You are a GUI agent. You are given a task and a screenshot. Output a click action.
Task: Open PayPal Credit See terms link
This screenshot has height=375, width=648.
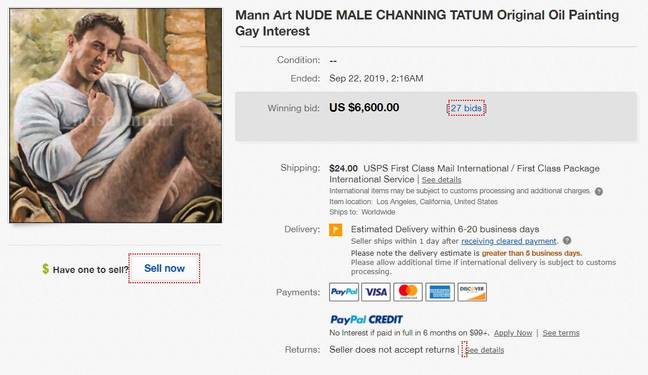pos(561,333)
